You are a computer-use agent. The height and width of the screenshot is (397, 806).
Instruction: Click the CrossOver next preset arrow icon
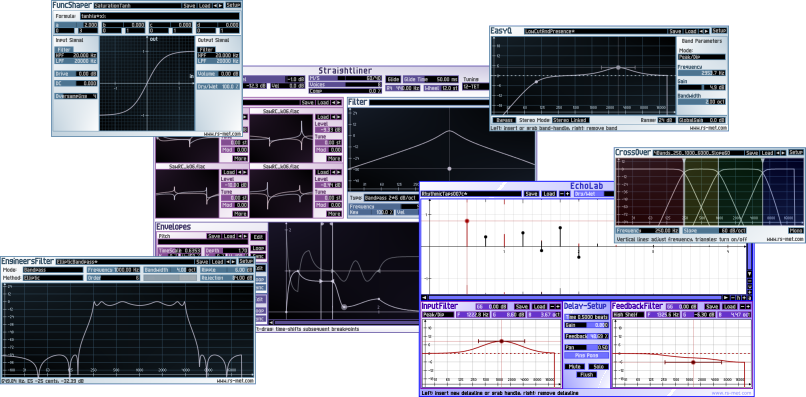pos(784,153)
